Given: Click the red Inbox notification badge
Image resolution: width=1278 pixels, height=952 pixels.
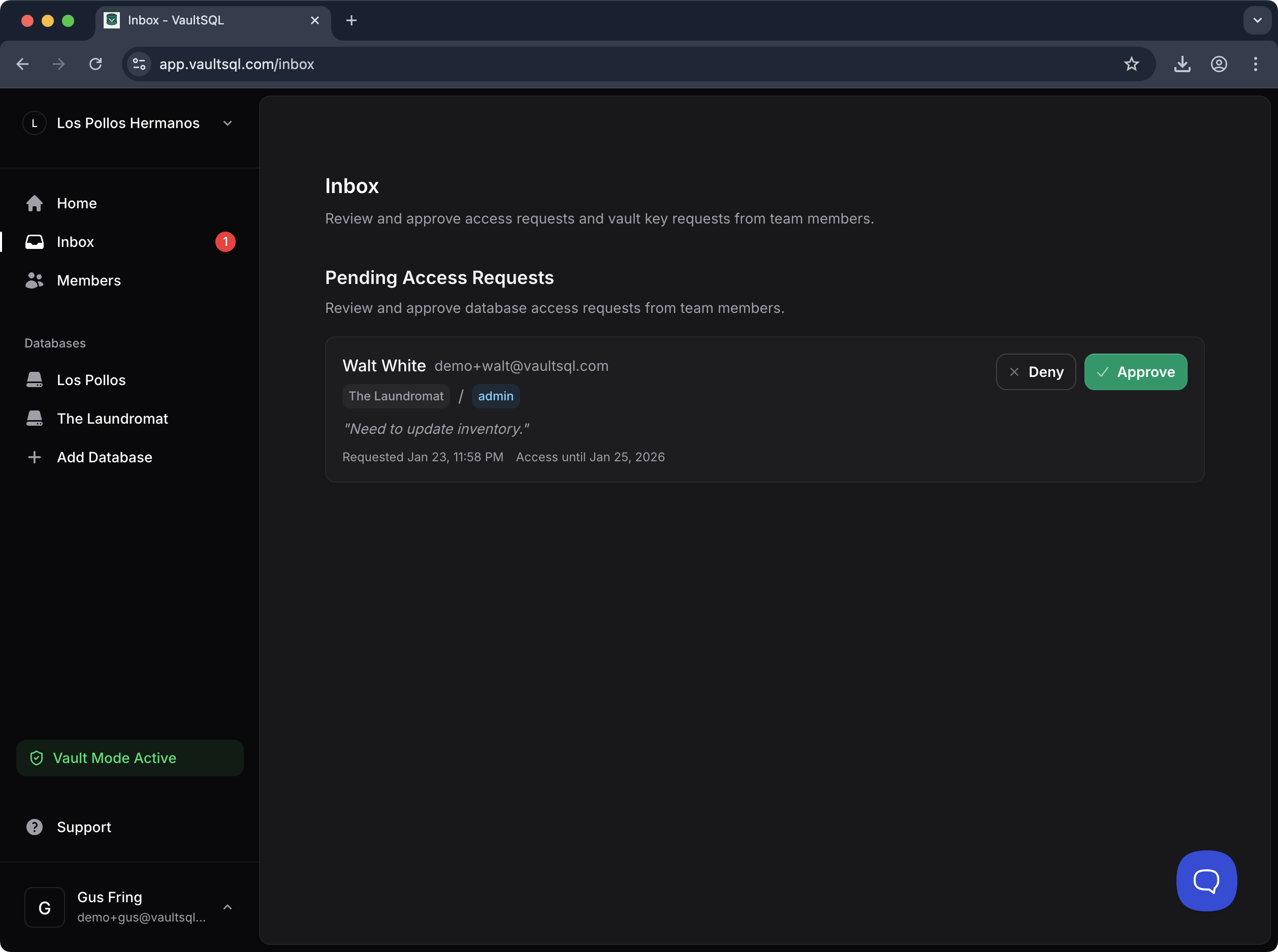Looking at the screenshot, I should pos(226,242).
